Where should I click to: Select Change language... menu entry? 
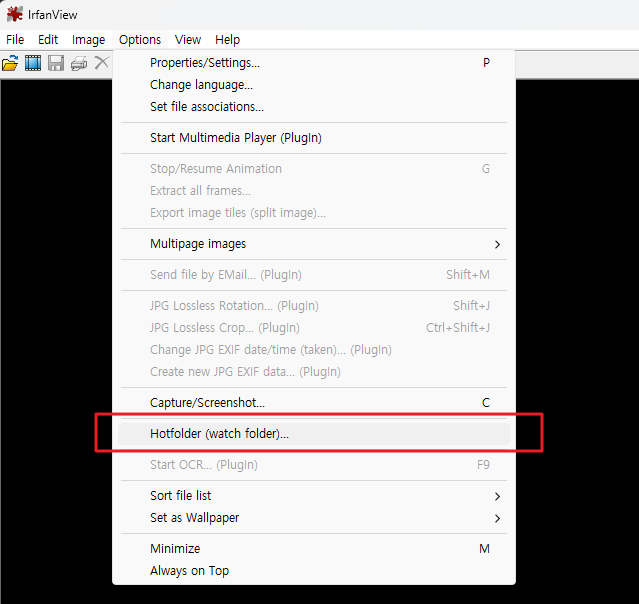314,85
